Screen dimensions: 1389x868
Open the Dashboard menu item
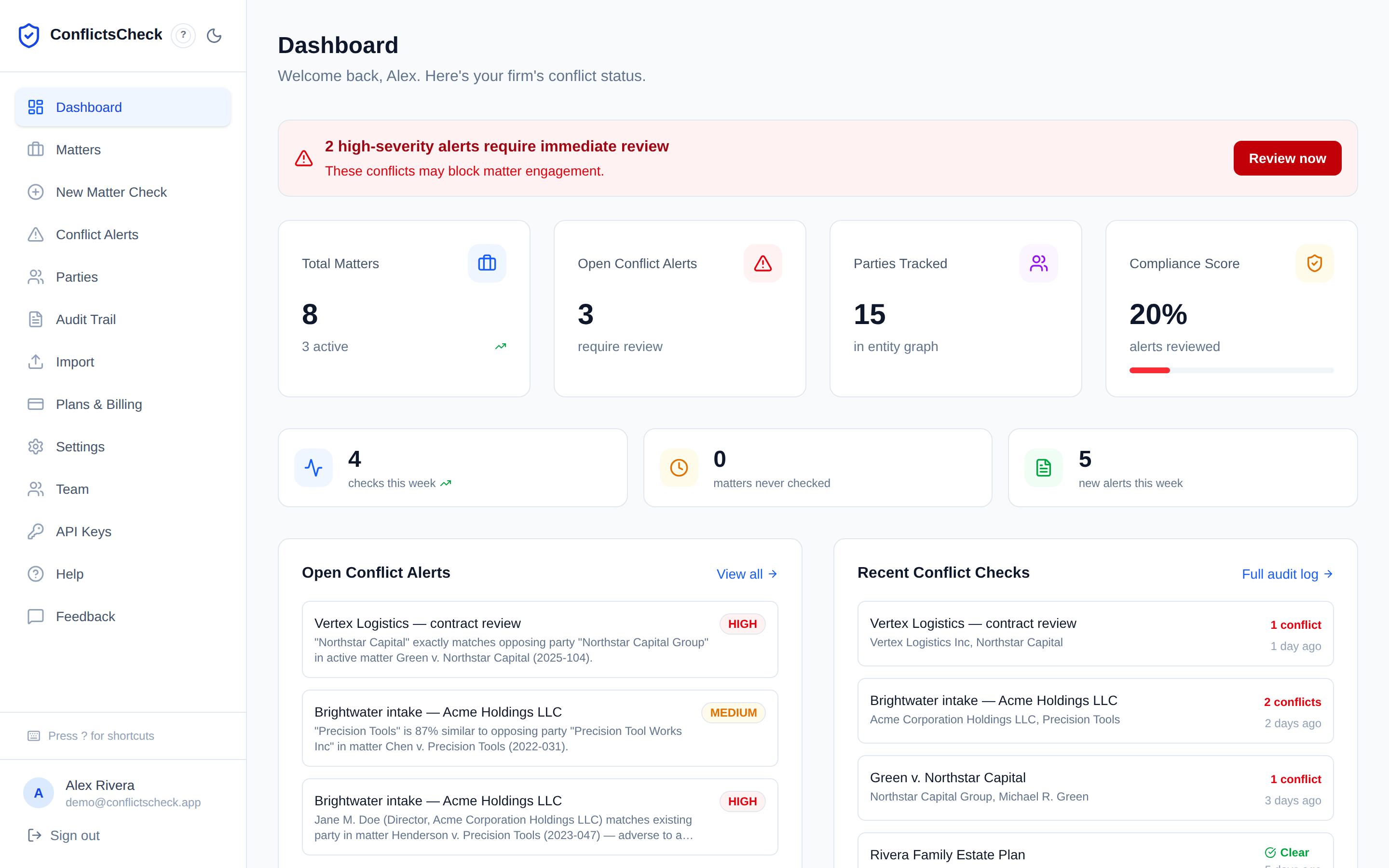pyautogui.click(x=123, y=108)
